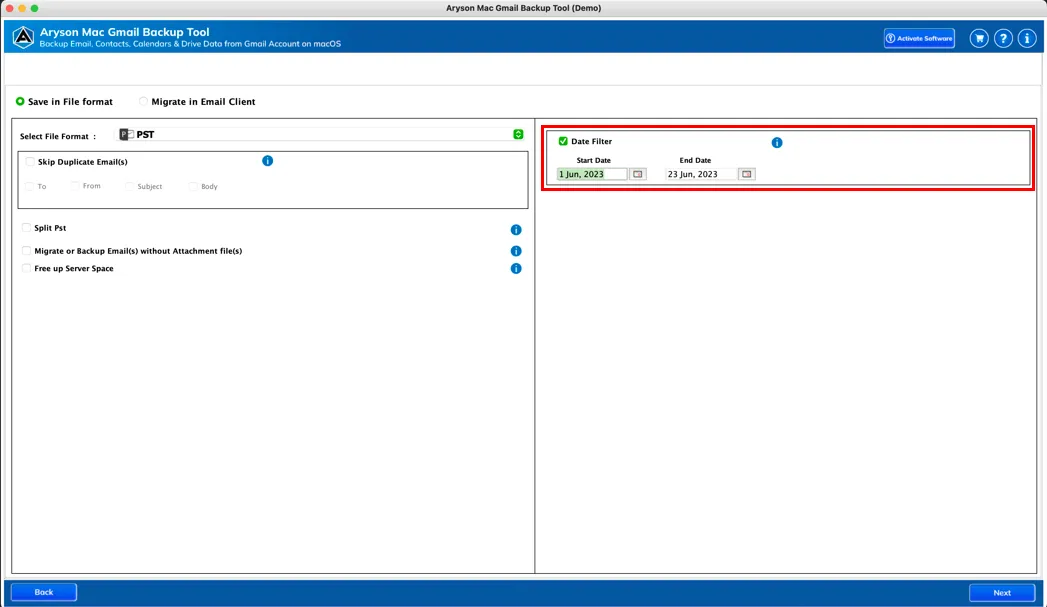
Task: Uncheck the Date Filter checkbox
Action: point(563,141)
